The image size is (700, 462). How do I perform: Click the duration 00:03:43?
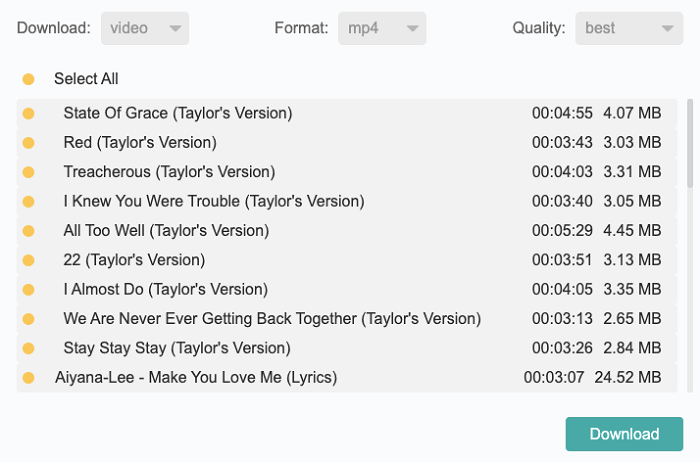click(562, 142)
